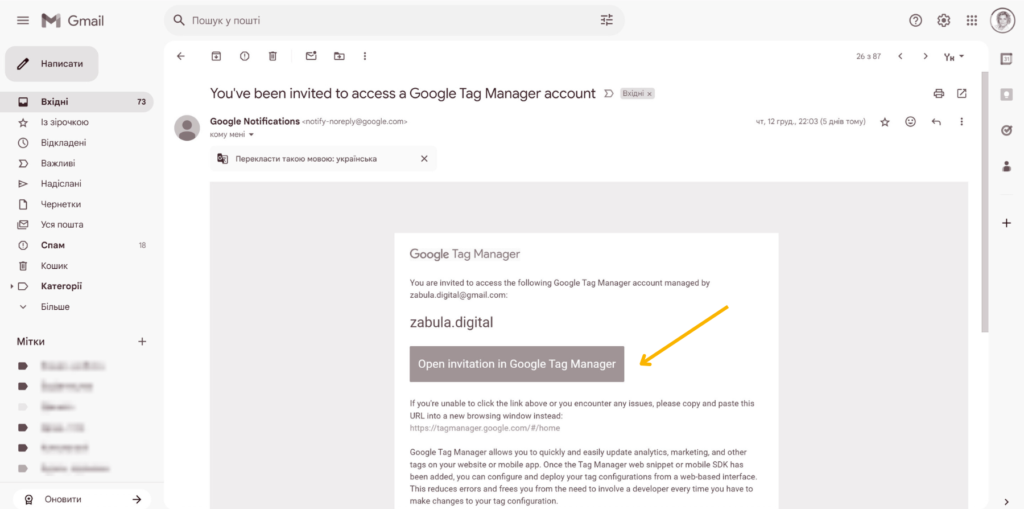Translate email into українська
The height and width of the screenshot is (509, 1024).
pyautogui.click(x=306, y=158)
